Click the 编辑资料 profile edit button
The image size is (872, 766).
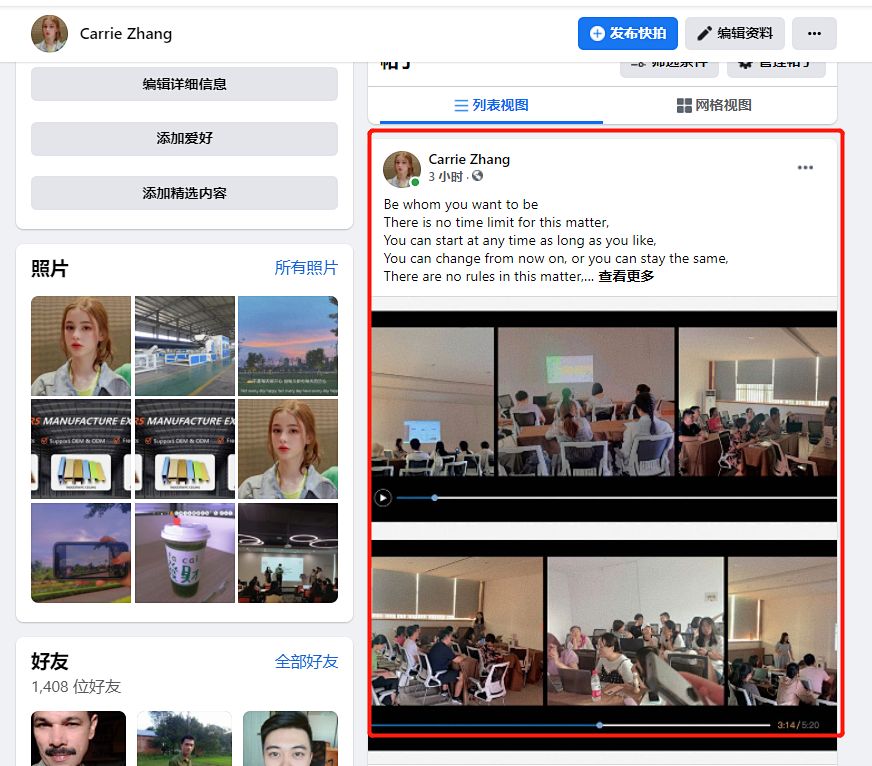pos(734,33)
